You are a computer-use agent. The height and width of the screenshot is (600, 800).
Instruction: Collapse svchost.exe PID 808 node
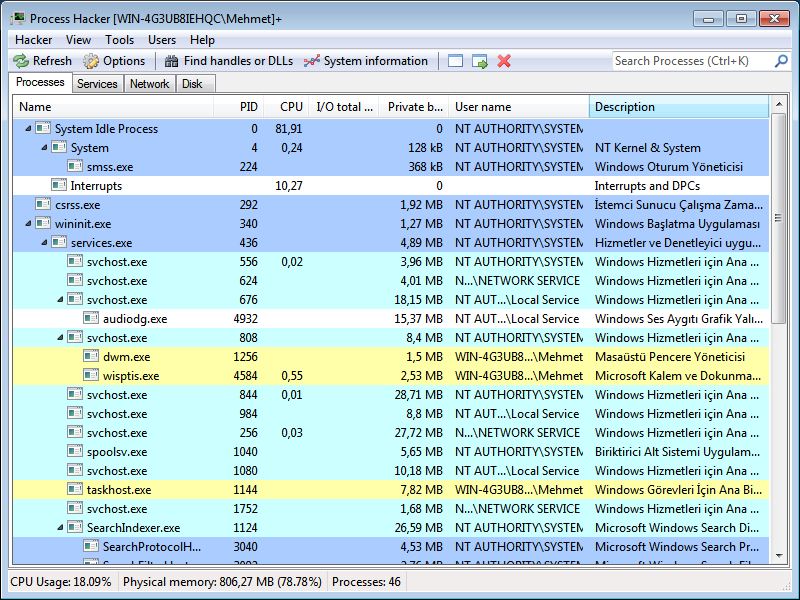pos(60,337)
